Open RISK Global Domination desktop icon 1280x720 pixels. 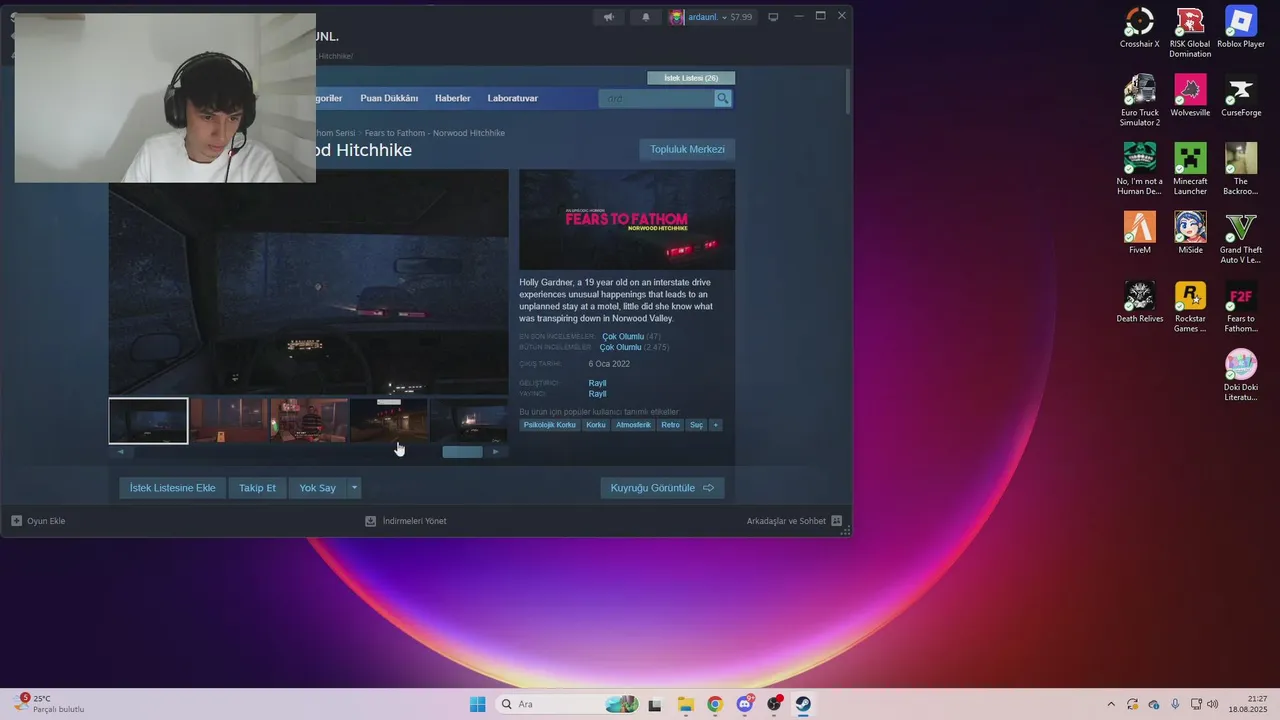click(1190, 32)
